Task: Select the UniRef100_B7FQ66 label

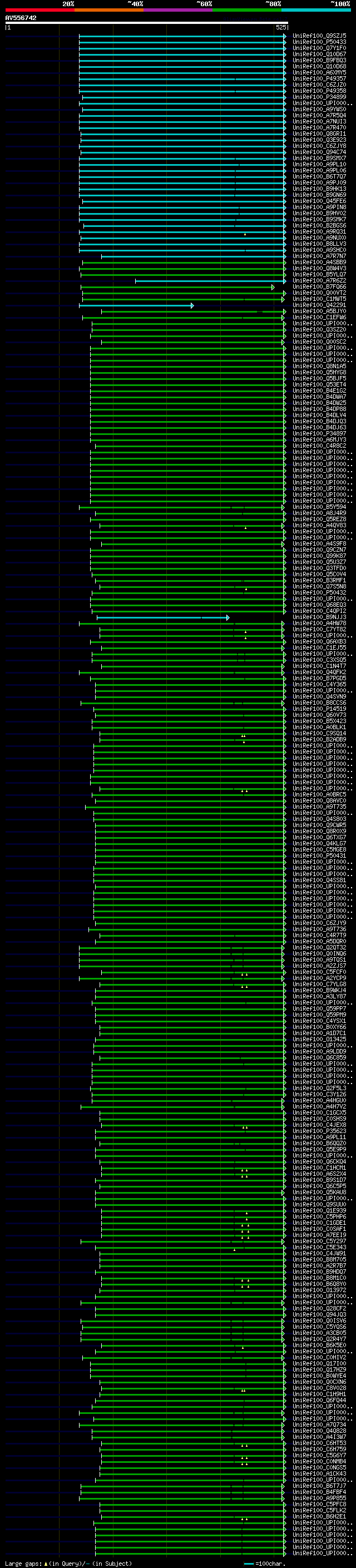Action: 319,286
